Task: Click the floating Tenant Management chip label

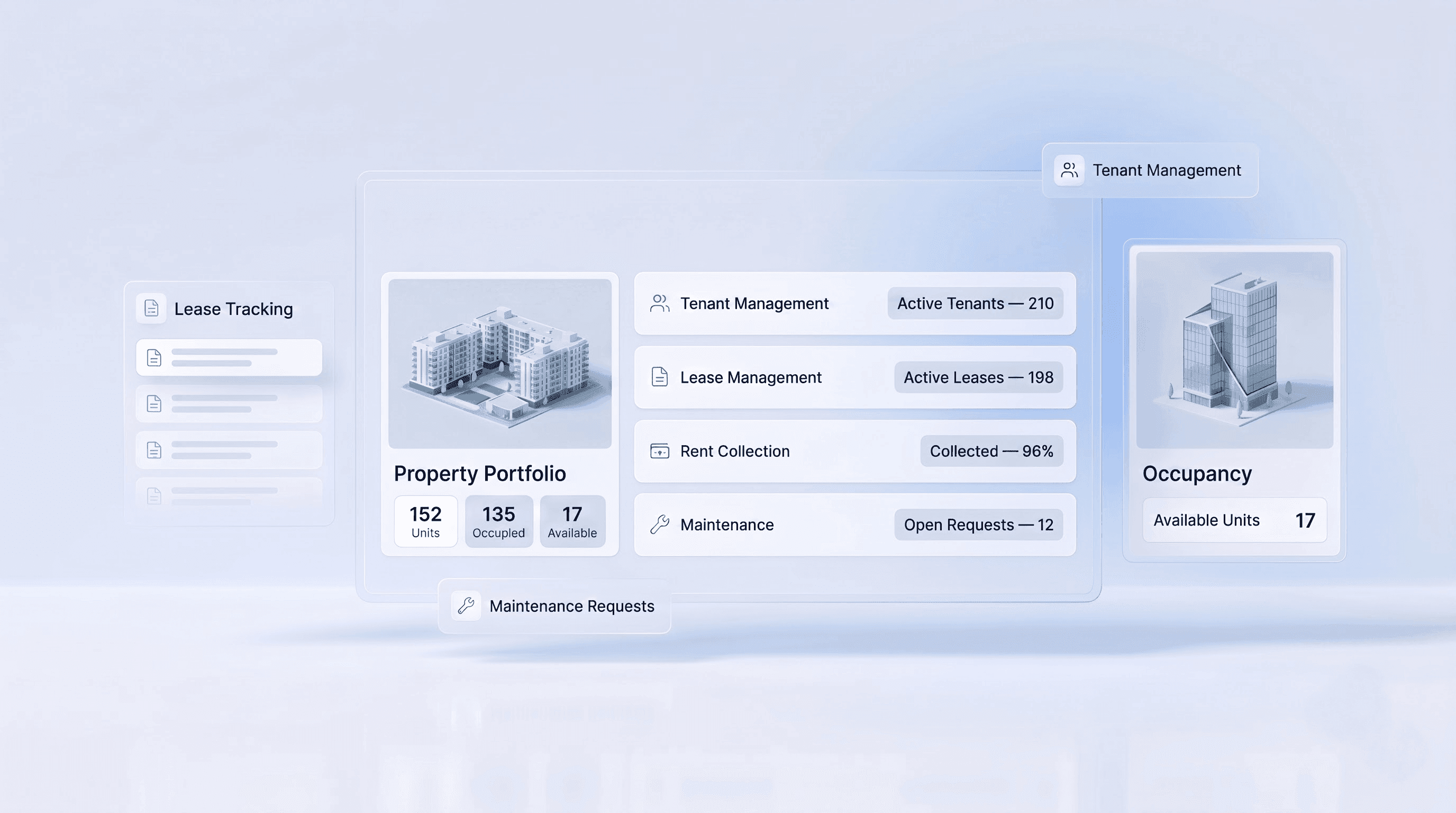Action: pos(1167,170)
